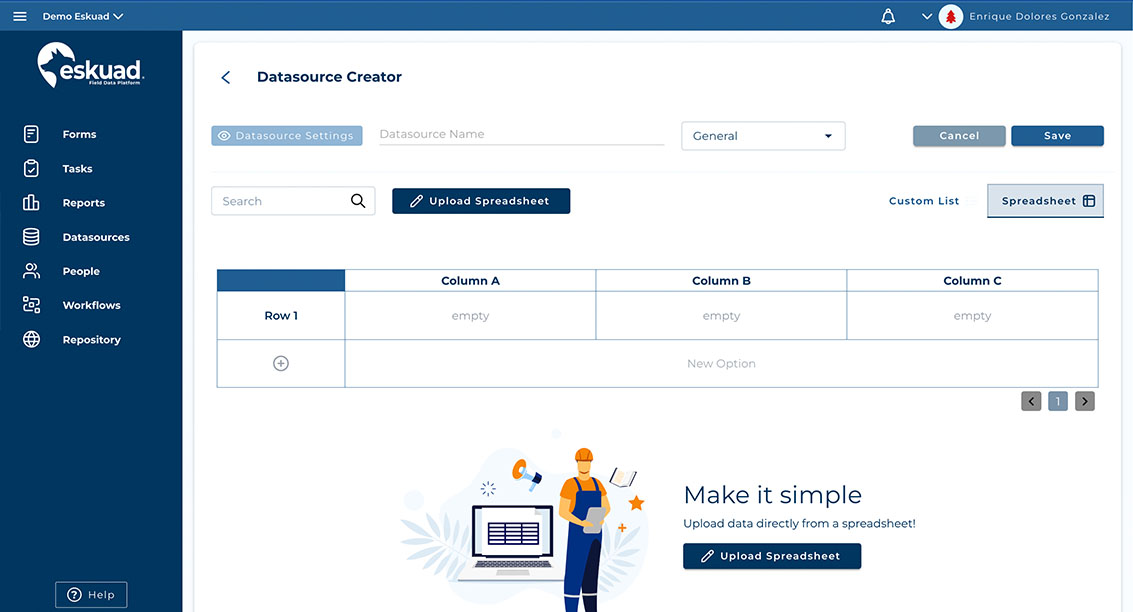Click the Save button

pos(1057,136)
